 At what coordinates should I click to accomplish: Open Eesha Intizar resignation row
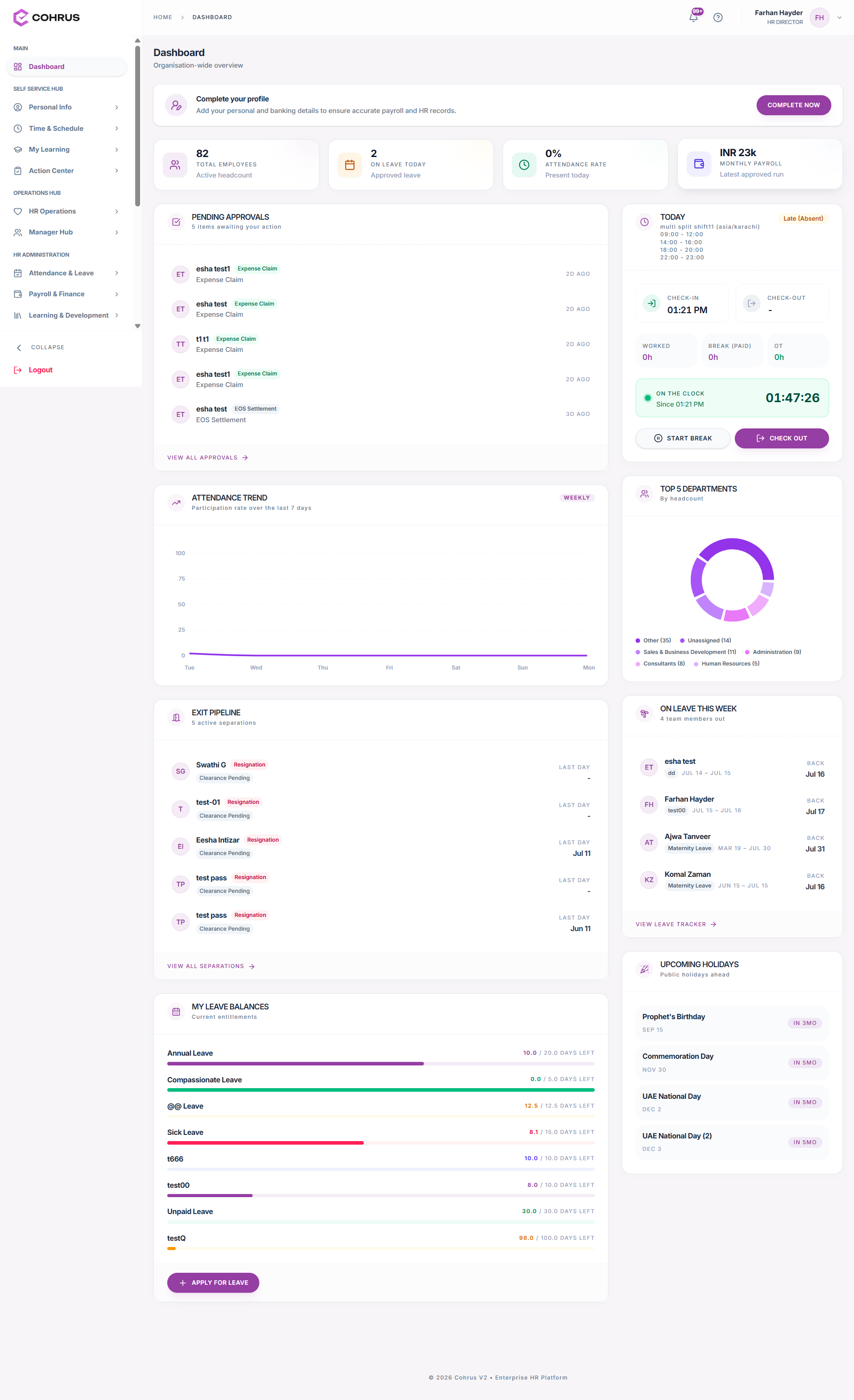click(381, 847)
